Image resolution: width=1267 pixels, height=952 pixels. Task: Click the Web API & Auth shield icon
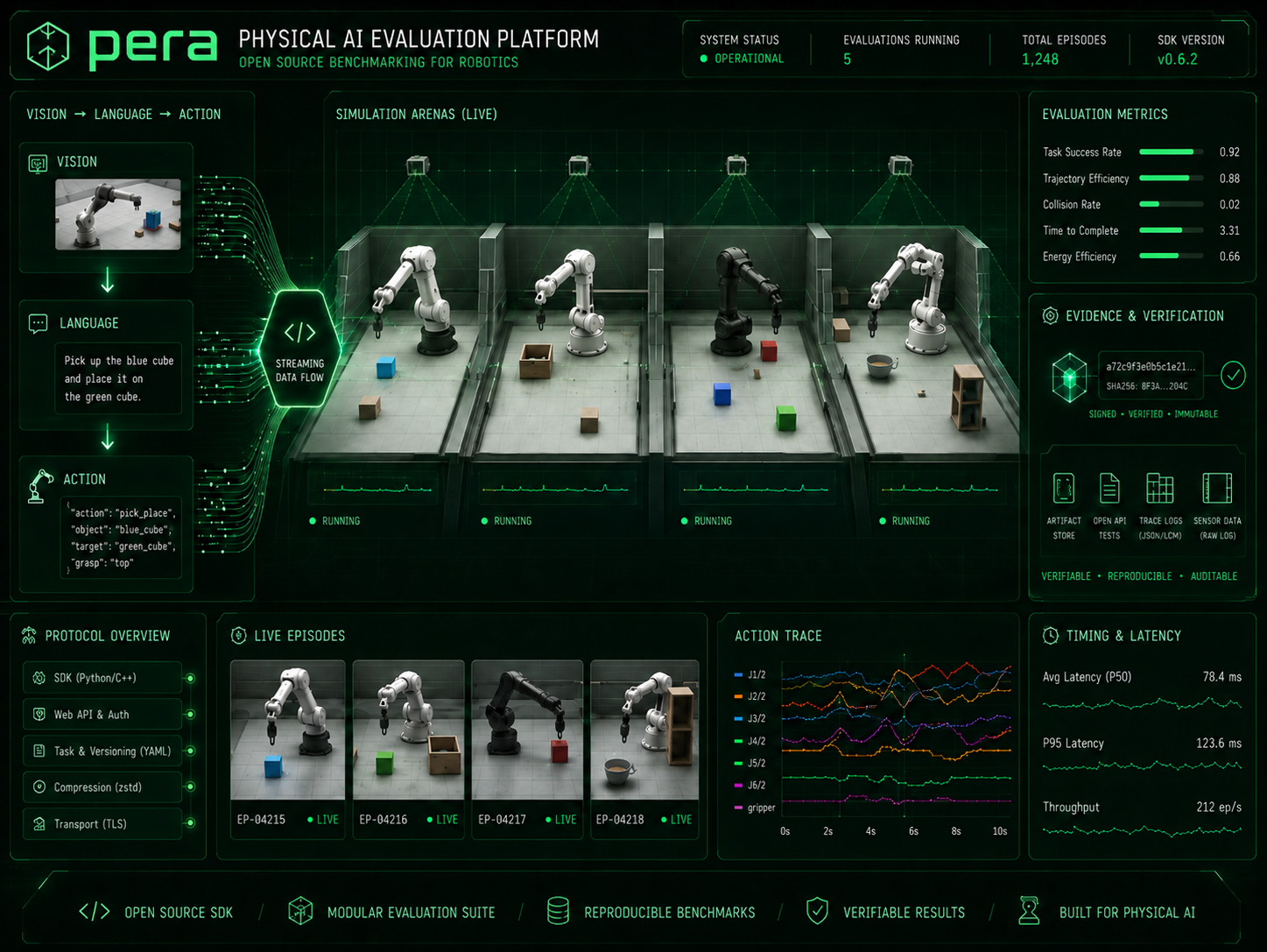tap(39, 715)
